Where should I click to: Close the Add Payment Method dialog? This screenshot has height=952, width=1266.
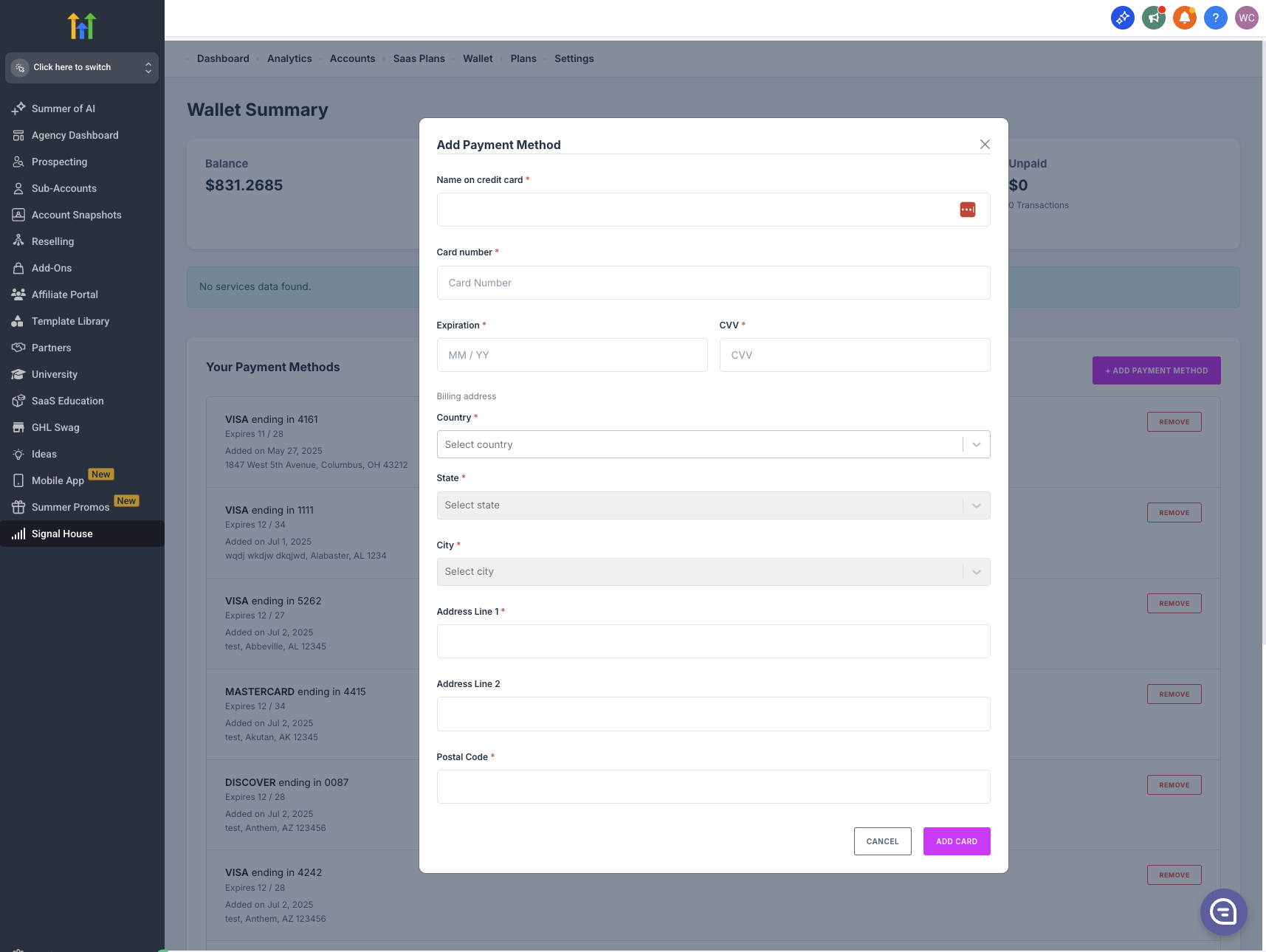(x=985, y=145)
